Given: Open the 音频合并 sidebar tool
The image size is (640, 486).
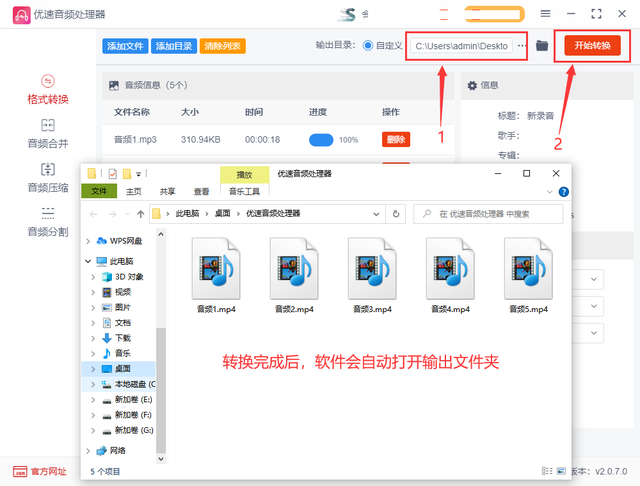Looking at the screenshot, I should 48,134.
